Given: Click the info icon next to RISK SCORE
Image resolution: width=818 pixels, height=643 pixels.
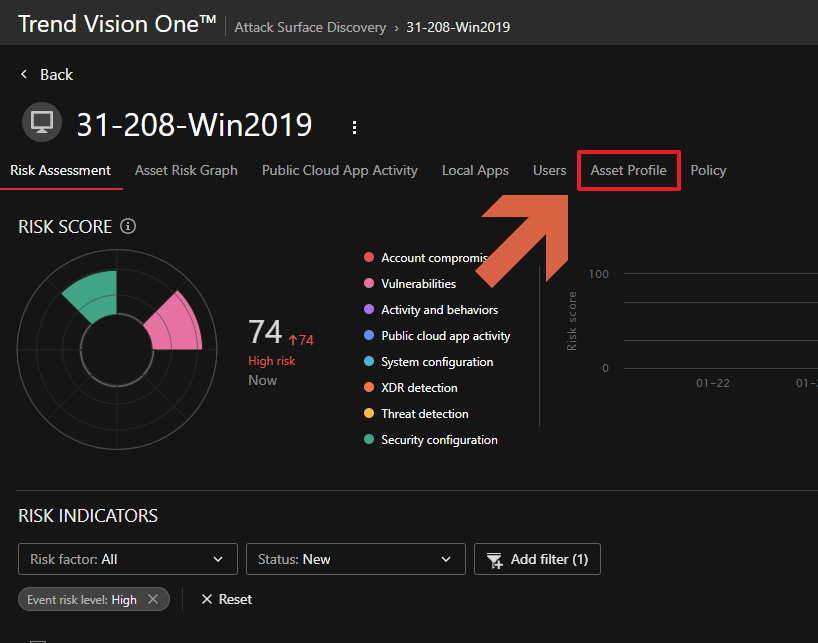Looking at the screenshot, I should (128, 226).
